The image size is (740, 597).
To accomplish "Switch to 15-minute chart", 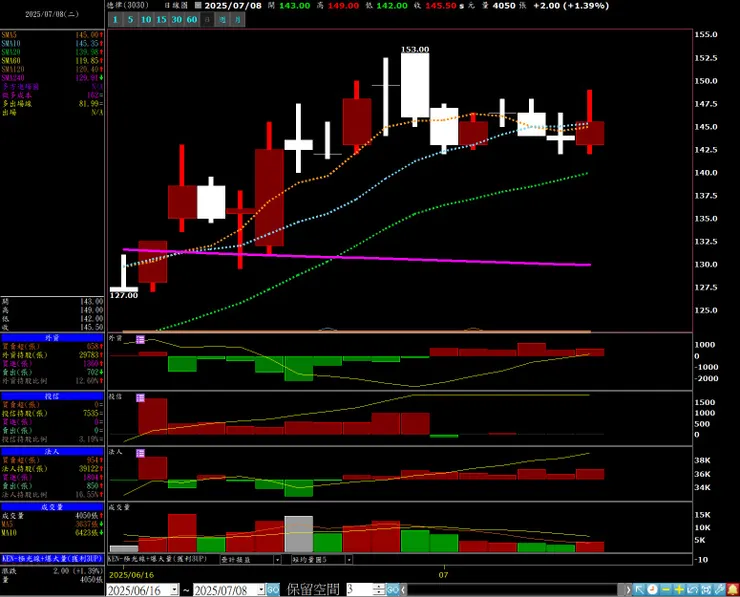I will click(x=161, y=20).
